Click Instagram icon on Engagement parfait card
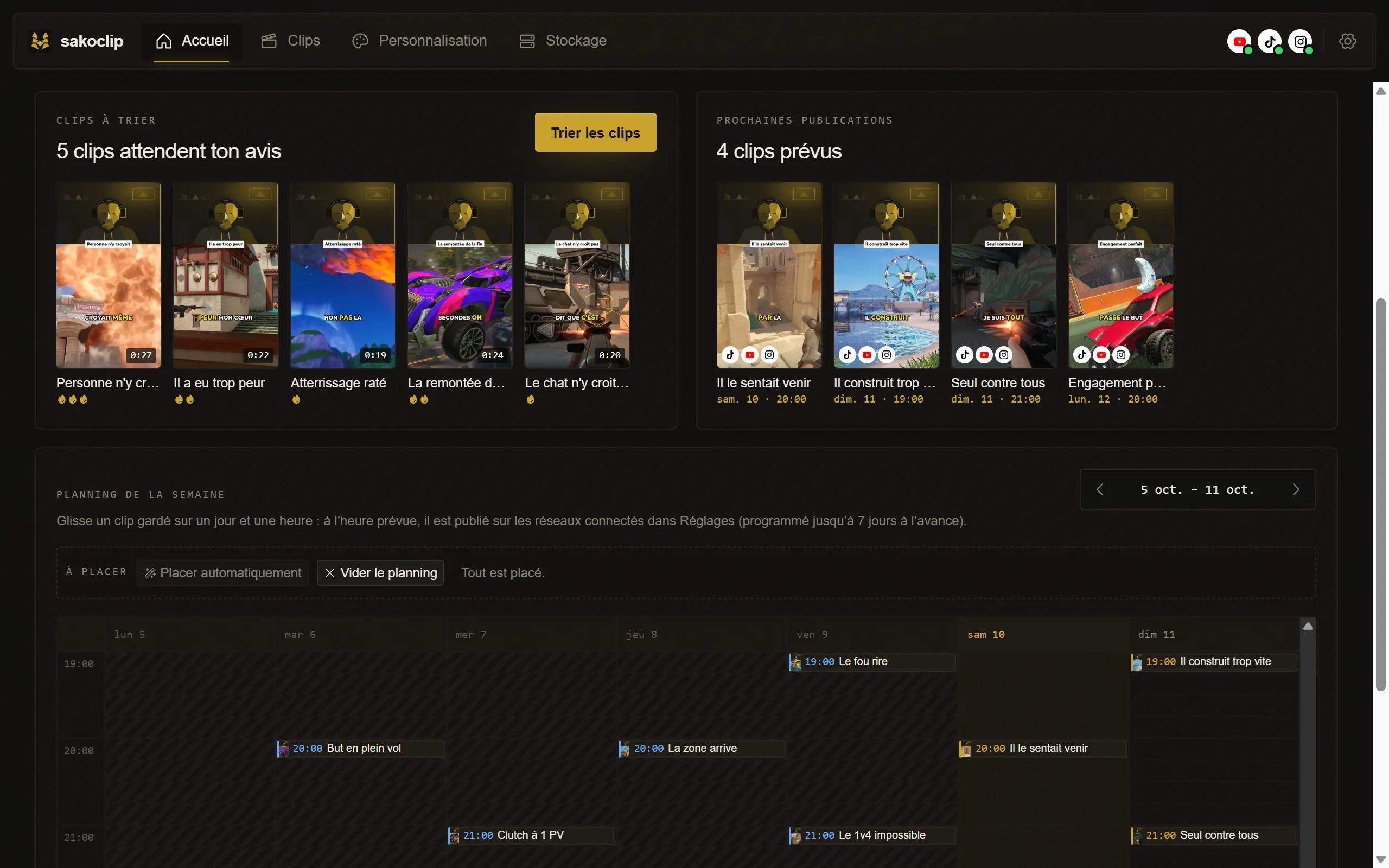 tap(1120, 355)
